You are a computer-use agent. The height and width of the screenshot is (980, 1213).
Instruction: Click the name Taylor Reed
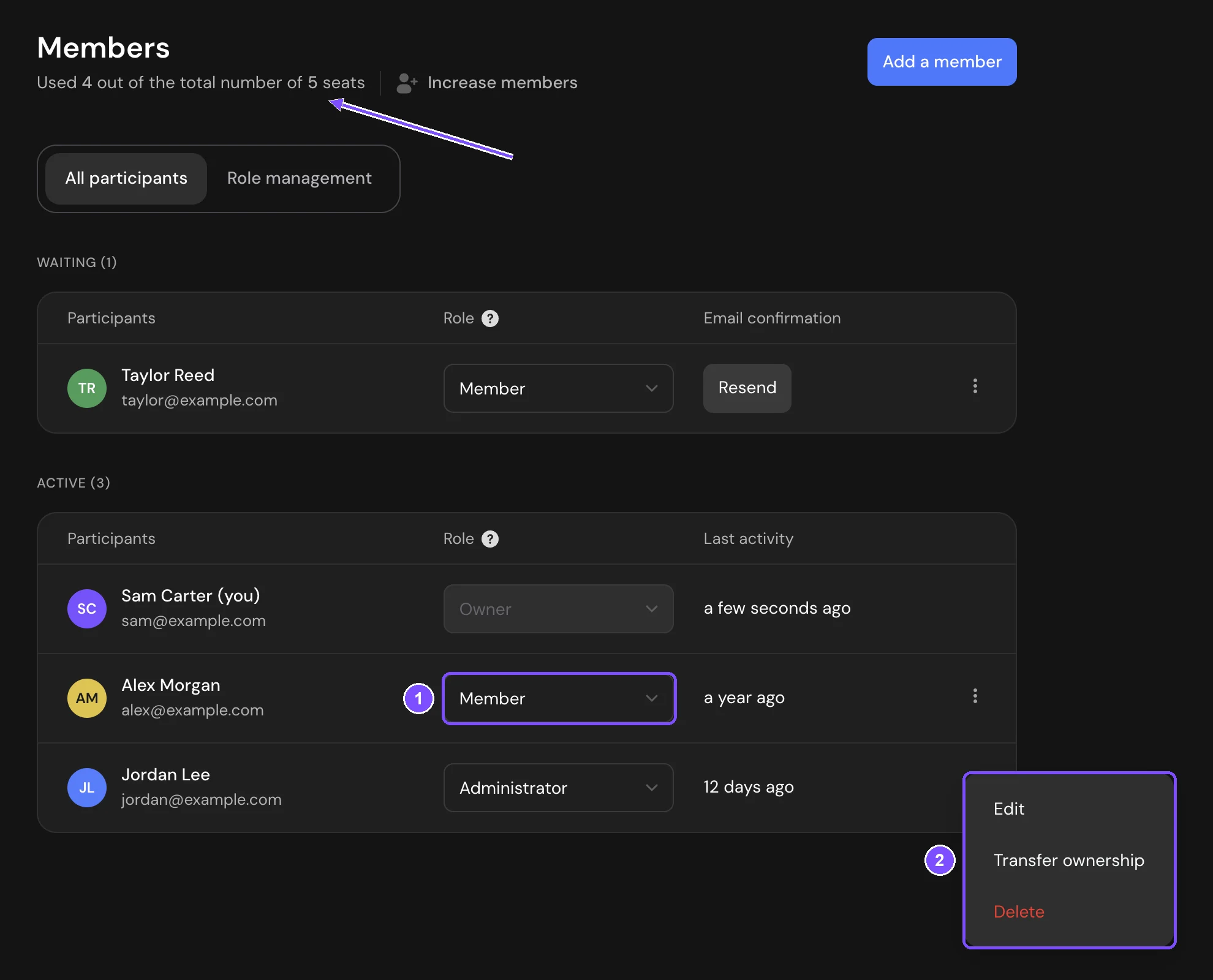168,375
